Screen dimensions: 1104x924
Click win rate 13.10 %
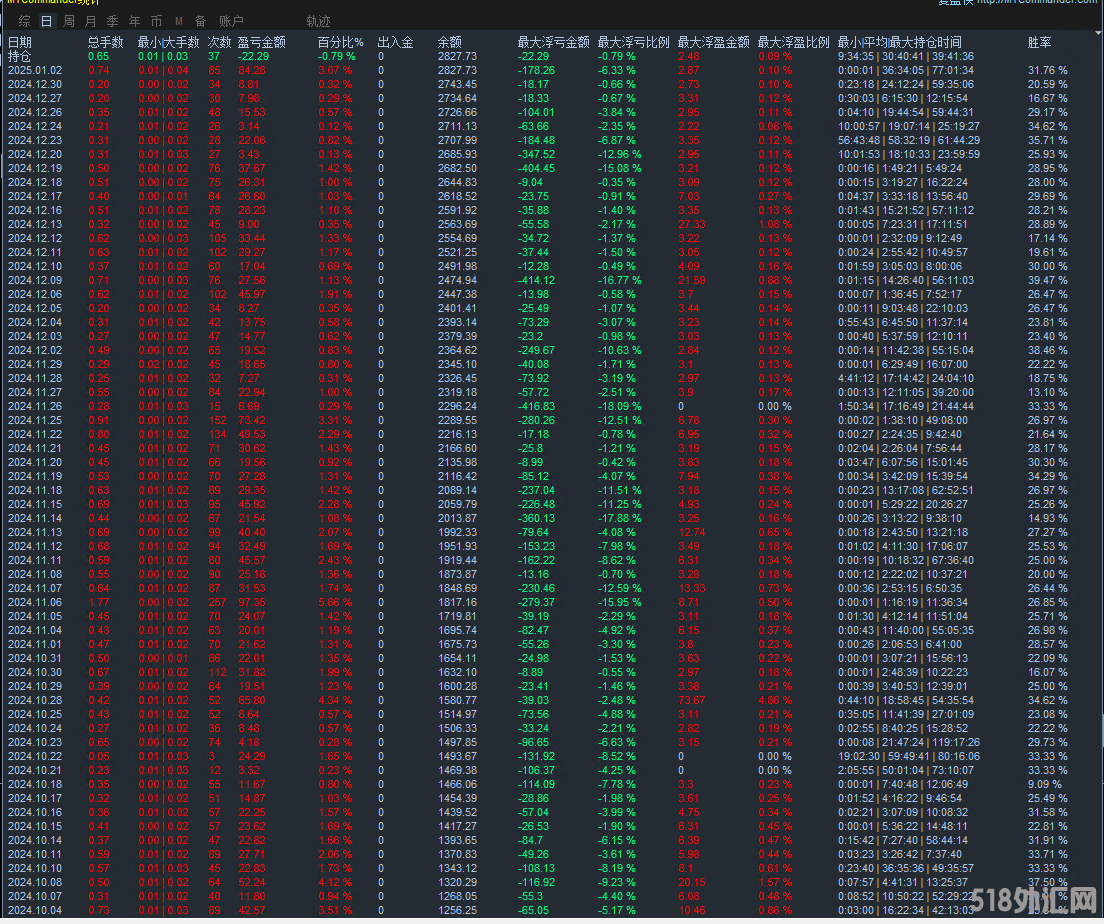click(x=1048, y=392)
